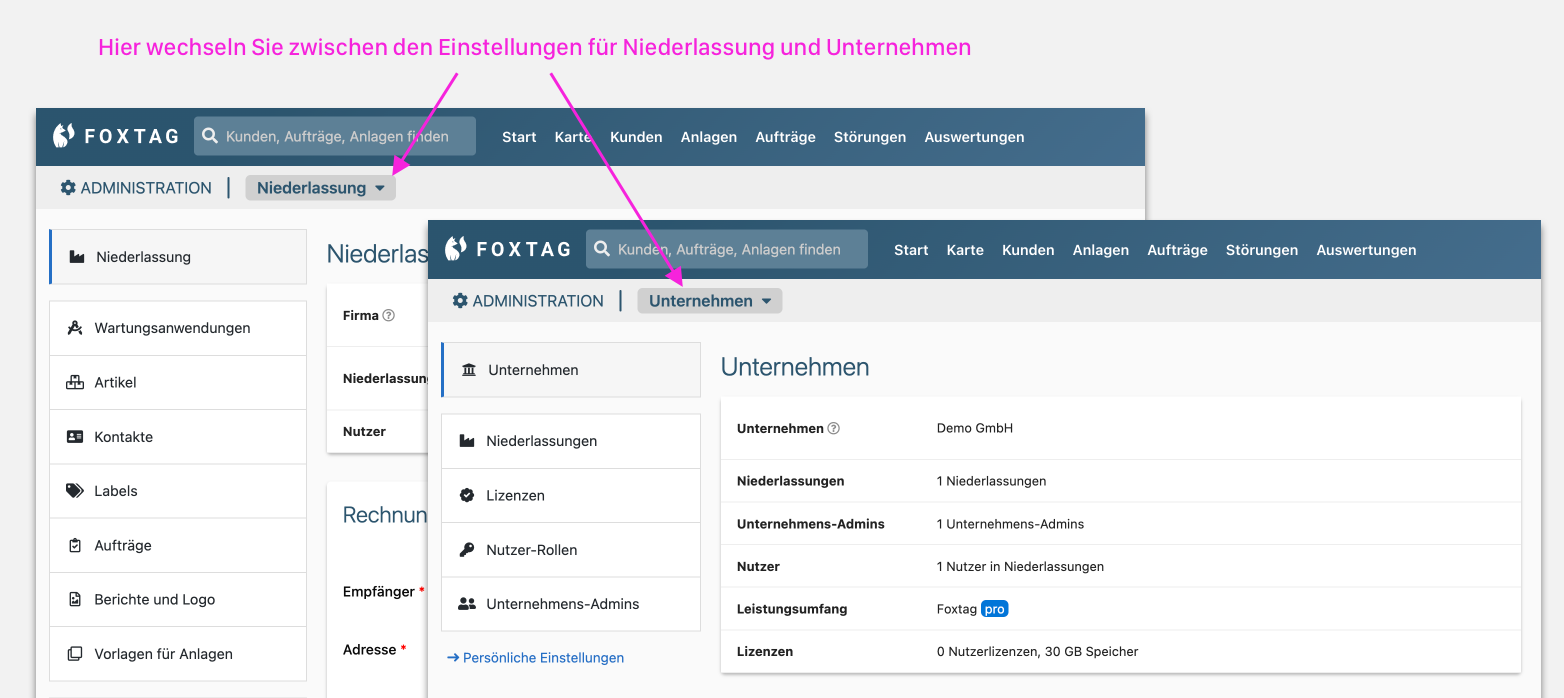
Task: Click the Nutzer-Rollen key icon
Action: 467,550
